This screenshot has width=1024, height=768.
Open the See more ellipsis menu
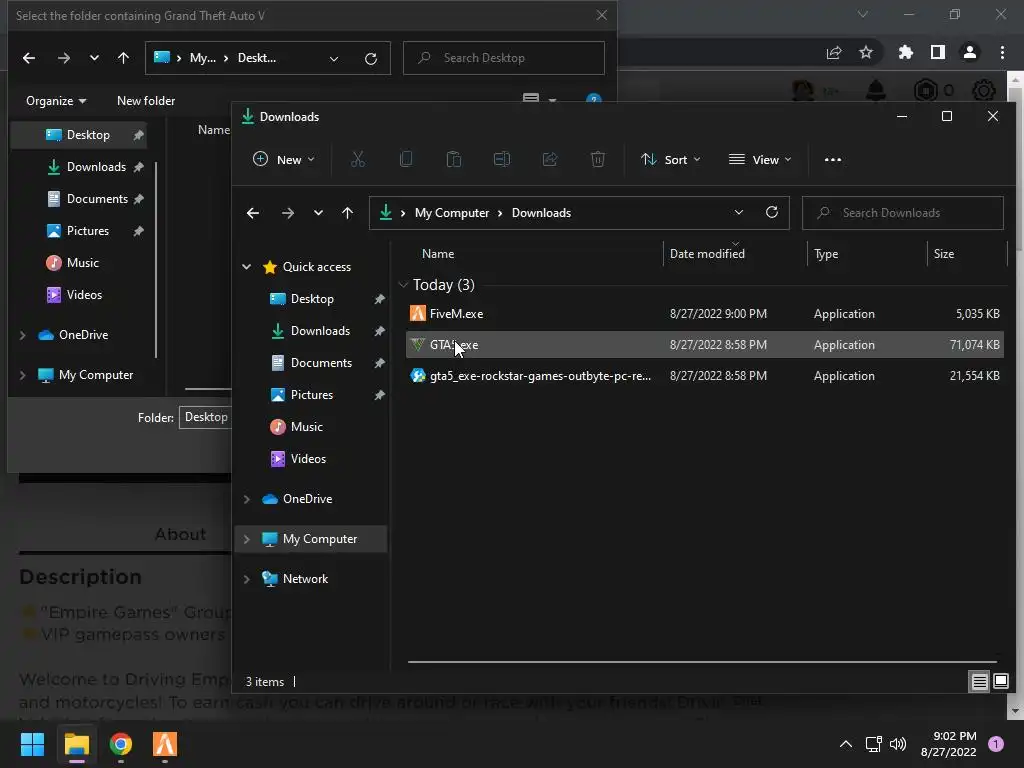[833, 159]
